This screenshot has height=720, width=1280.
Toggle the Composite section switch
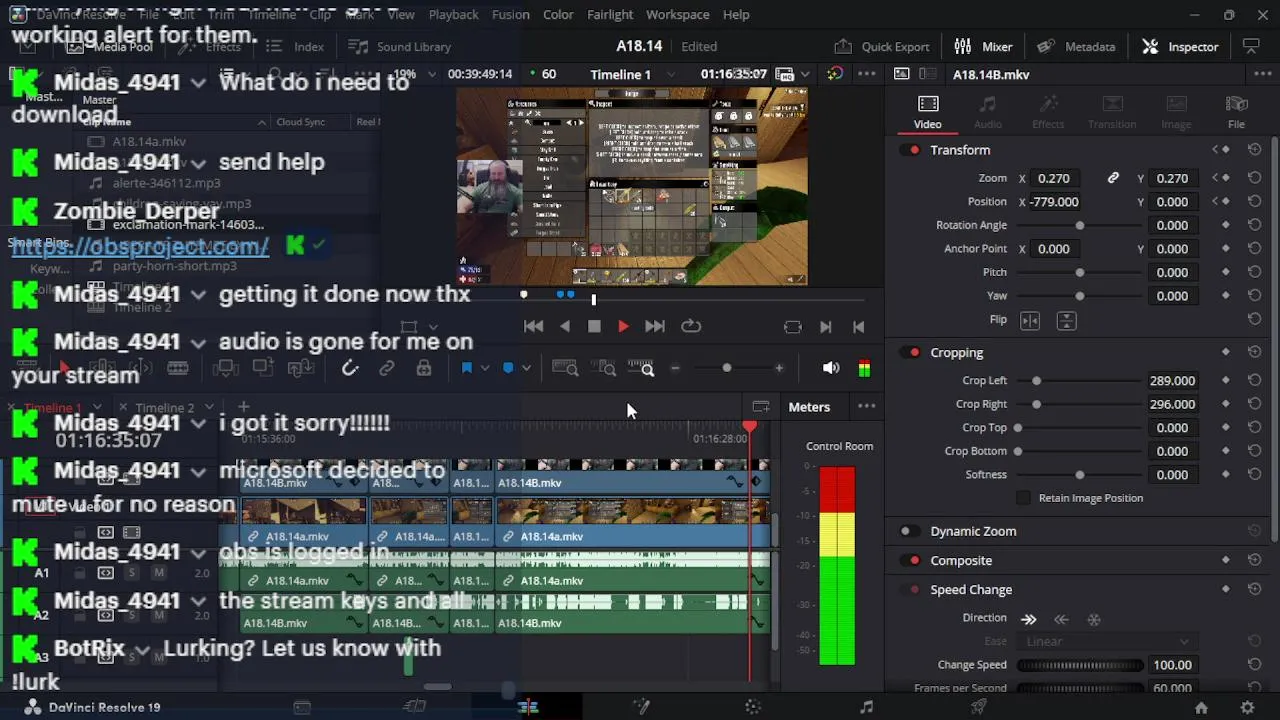pyautogui.click(x=912, y=561)
